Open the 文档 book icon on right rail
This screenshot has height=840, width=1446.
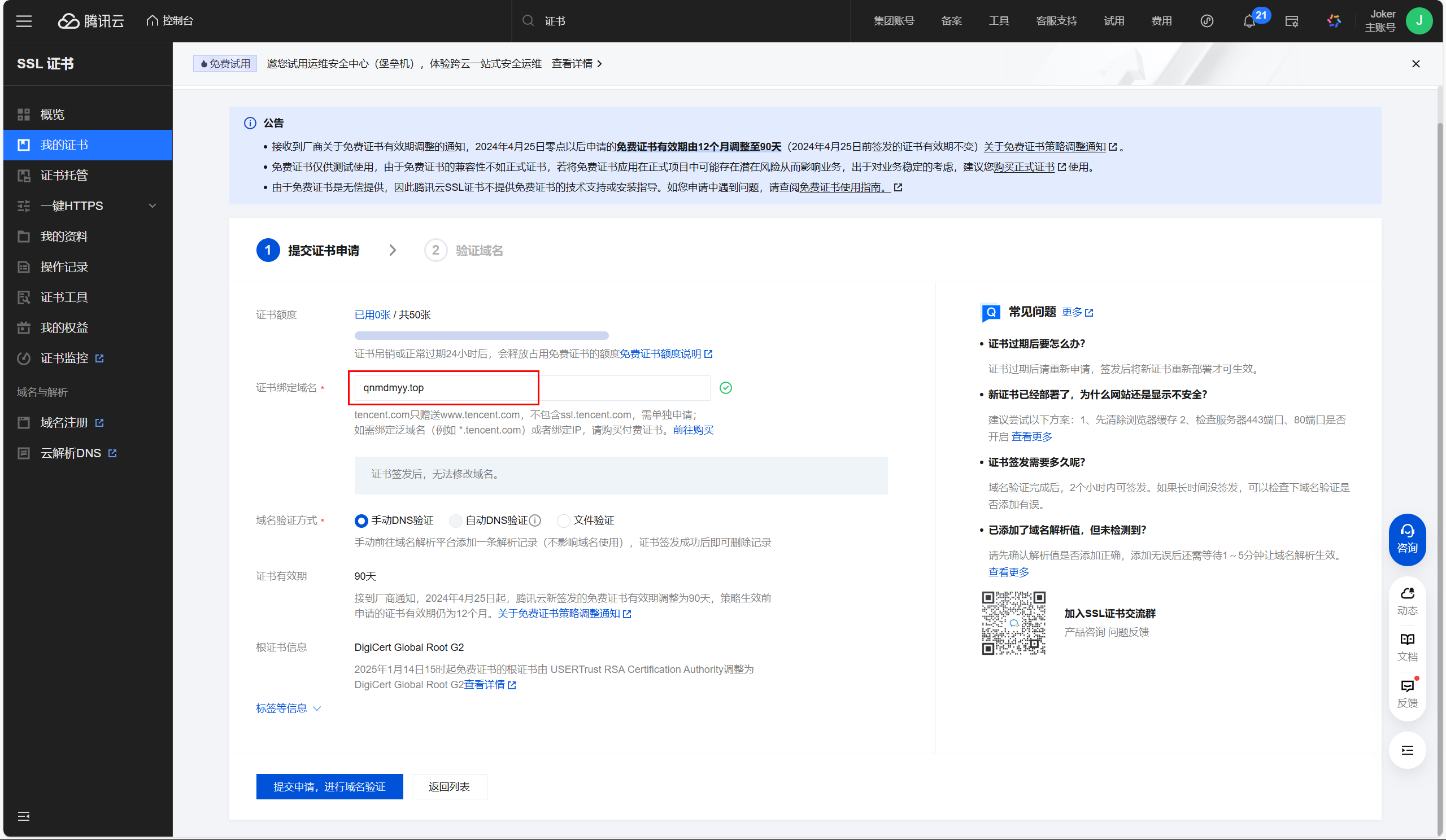1407,647
